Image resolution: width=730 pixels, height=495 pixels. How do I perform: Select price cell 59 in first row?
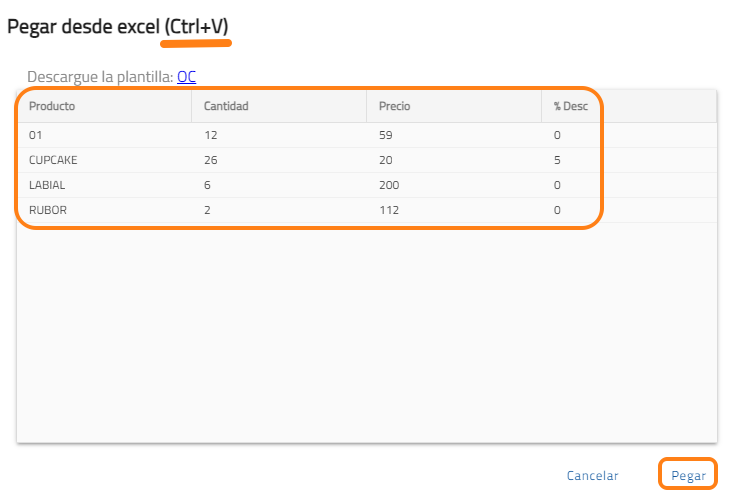(x=386, y=134)
